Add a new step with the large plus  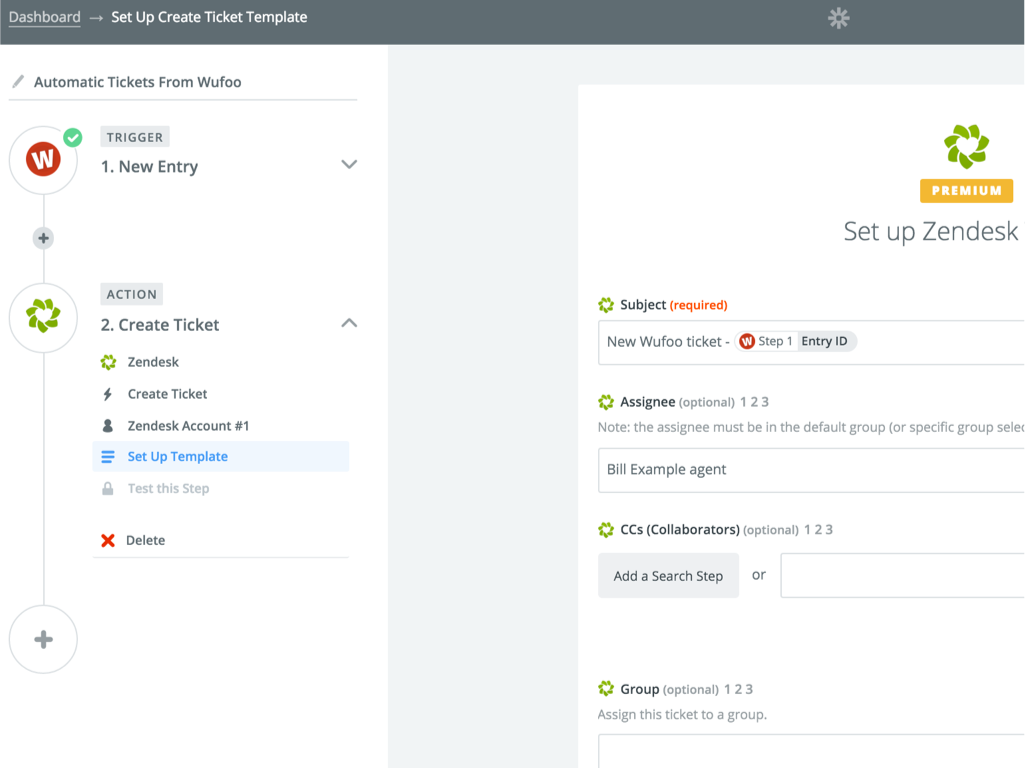click(x=43, y=640)
